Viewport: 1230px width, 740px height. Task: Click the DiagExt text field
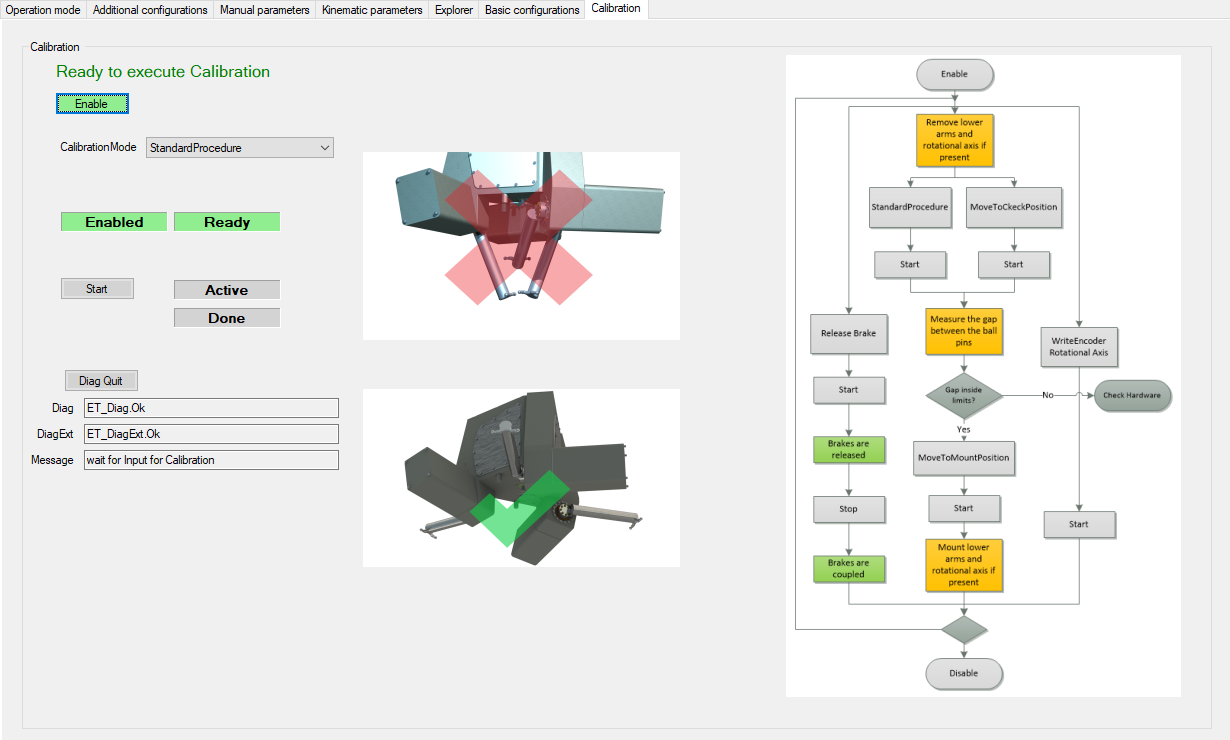[211, 434]
